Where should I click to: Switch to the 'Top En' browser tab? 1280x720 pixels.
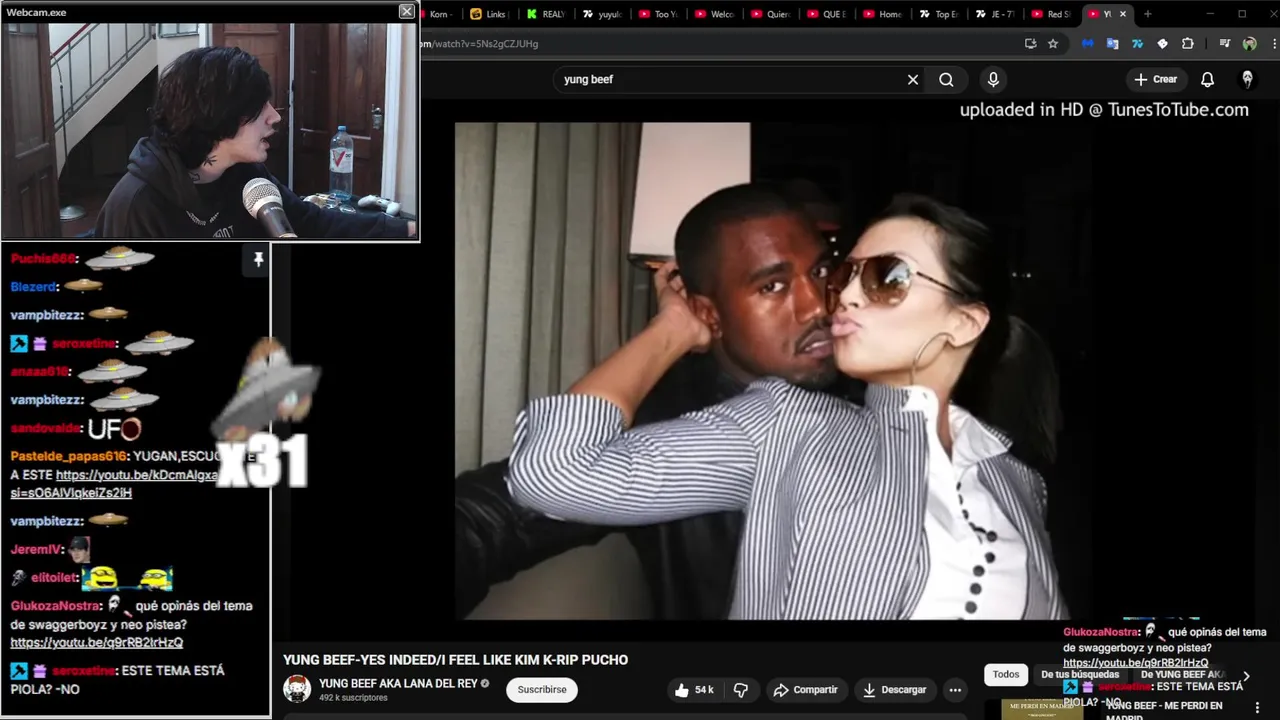click(938, 14)
